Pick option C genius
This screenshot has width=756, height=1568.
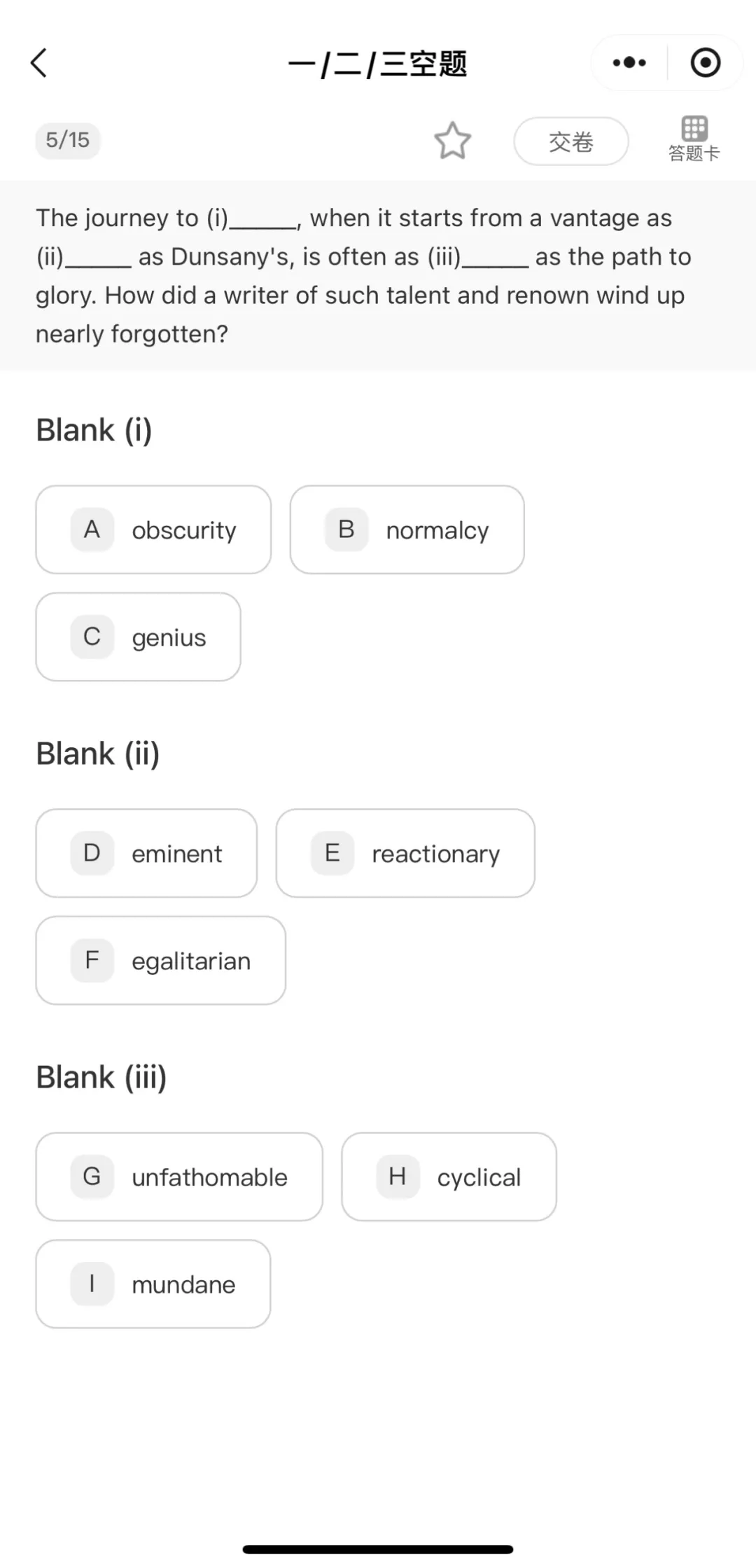(x=138, y=637)
